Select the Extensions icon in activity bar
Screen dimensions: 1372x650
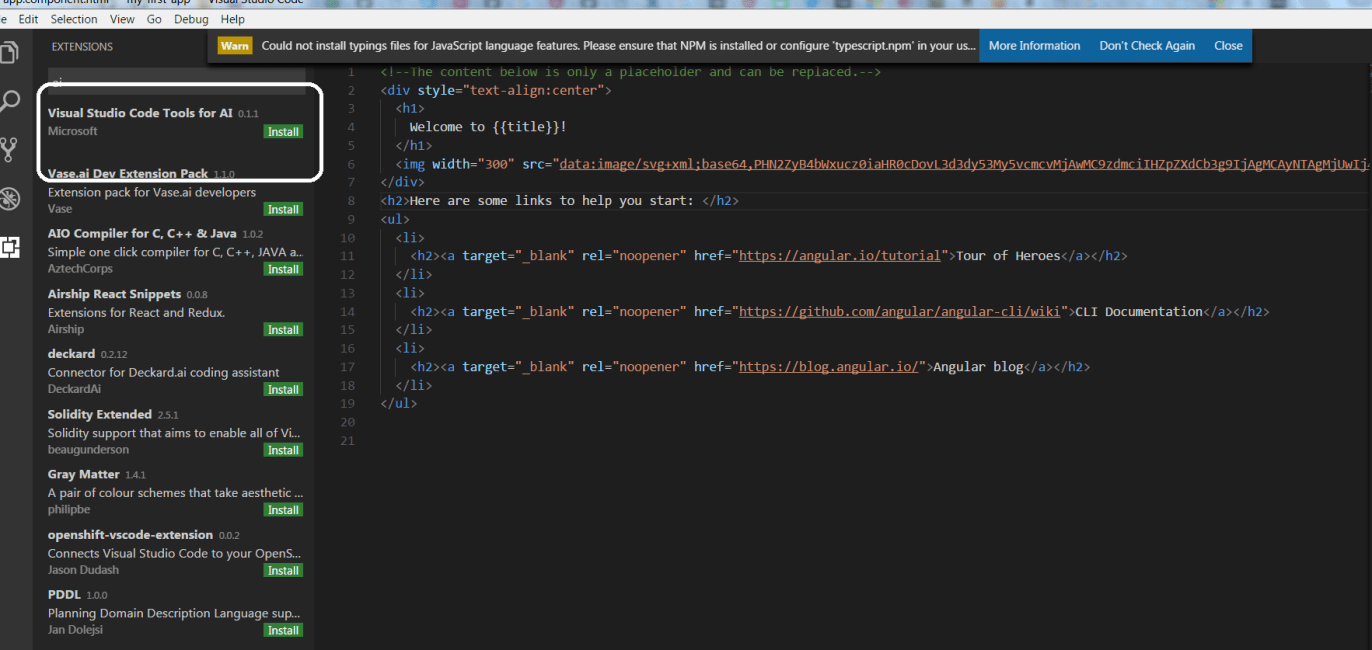(x=10, y=247)
